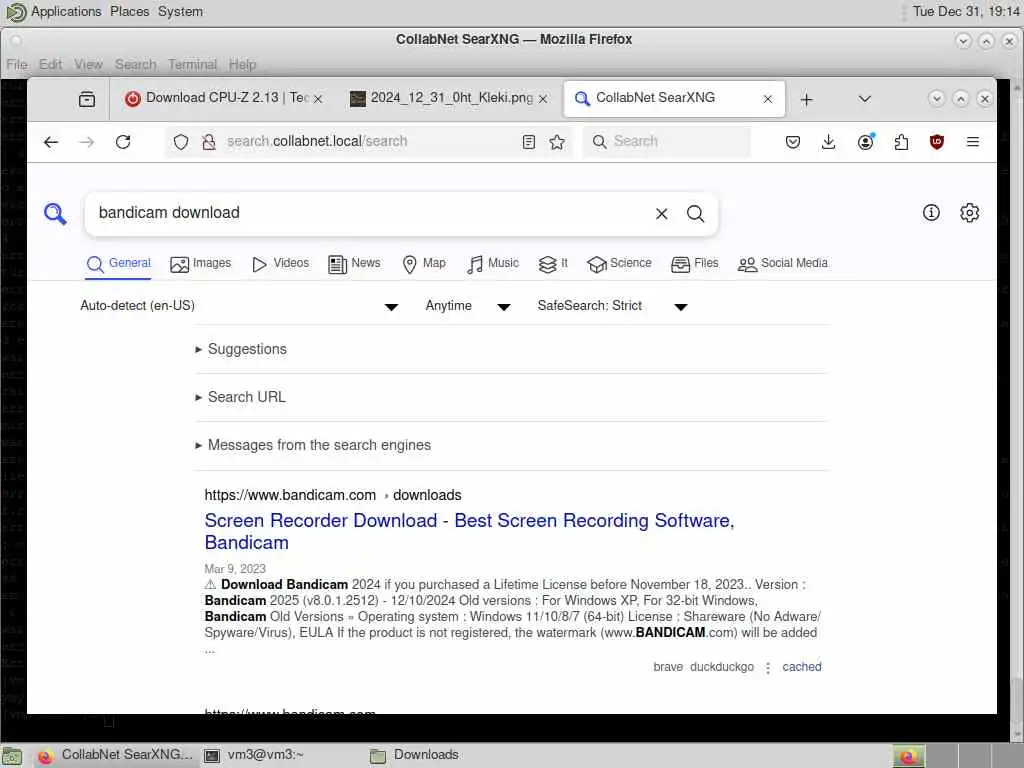Click the insecure connection lock icon
The image size is (1024, 768).
pos(209,142)
